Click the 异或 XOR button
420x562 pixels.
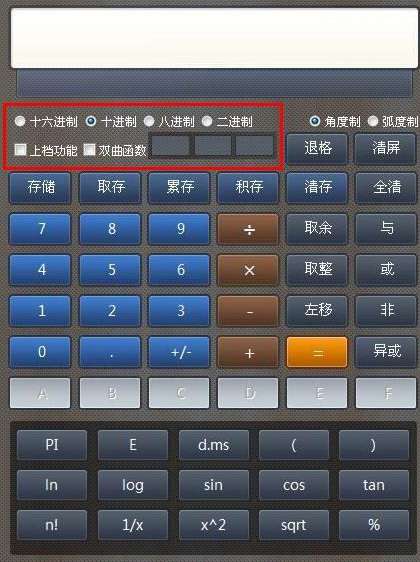click(x=386, y=352)
